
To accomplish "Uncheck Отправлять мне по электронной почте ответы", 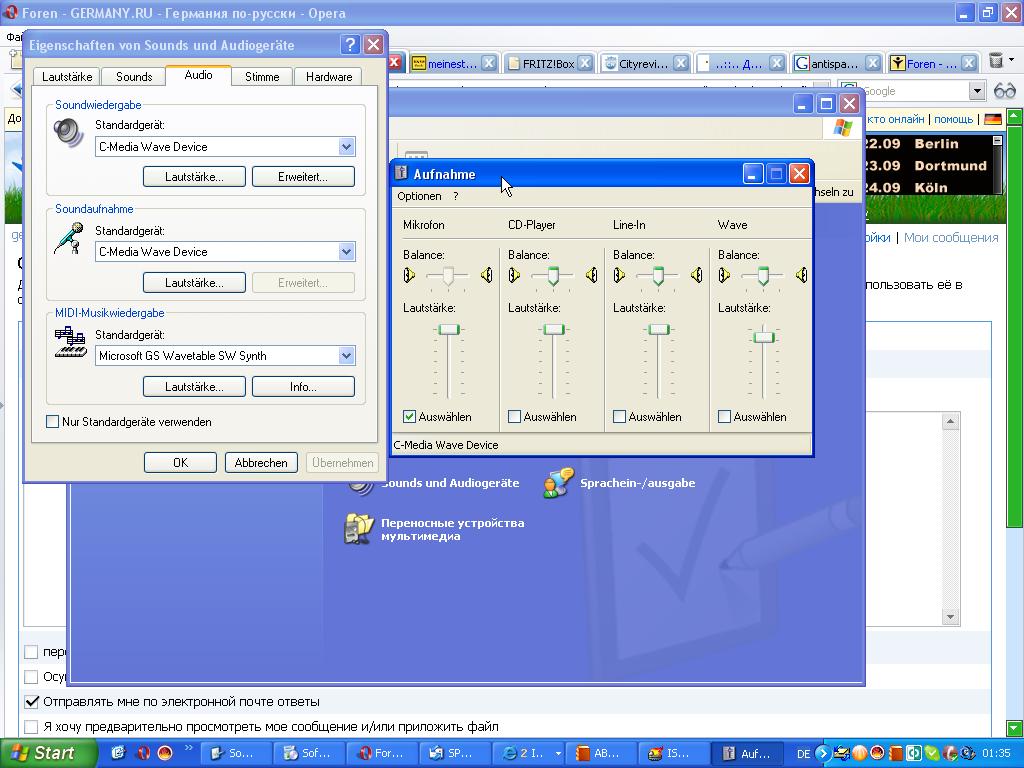I will 31,702.
